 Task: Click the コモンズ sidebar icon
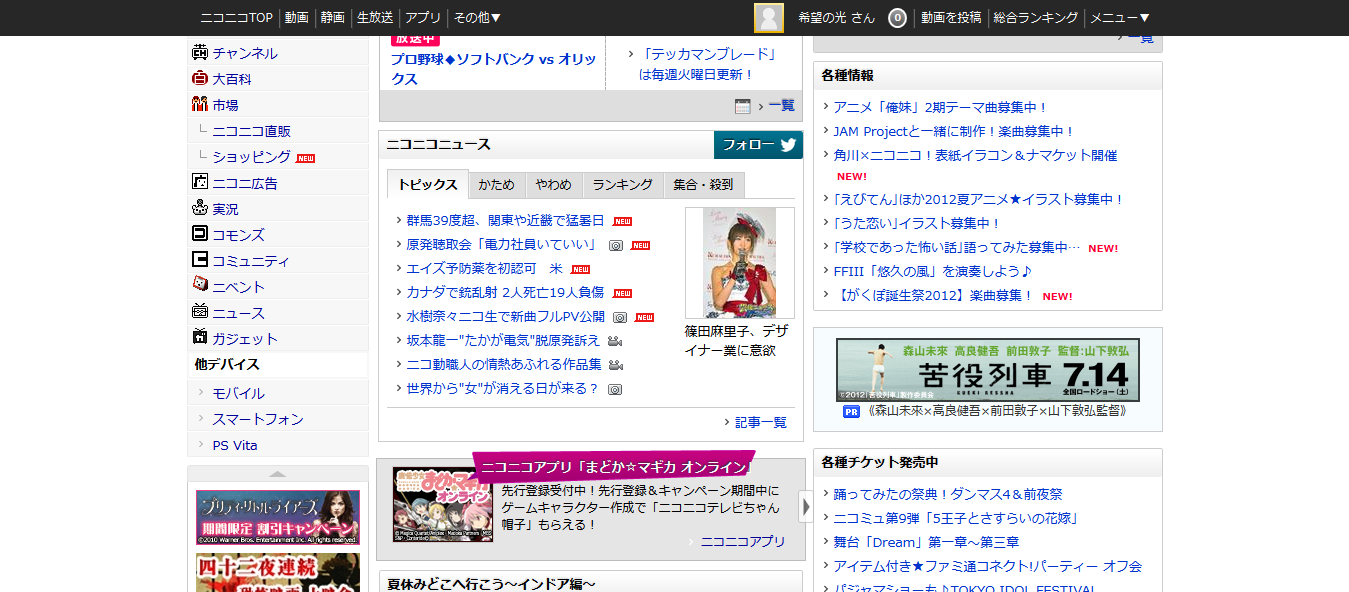coord(200,235)
